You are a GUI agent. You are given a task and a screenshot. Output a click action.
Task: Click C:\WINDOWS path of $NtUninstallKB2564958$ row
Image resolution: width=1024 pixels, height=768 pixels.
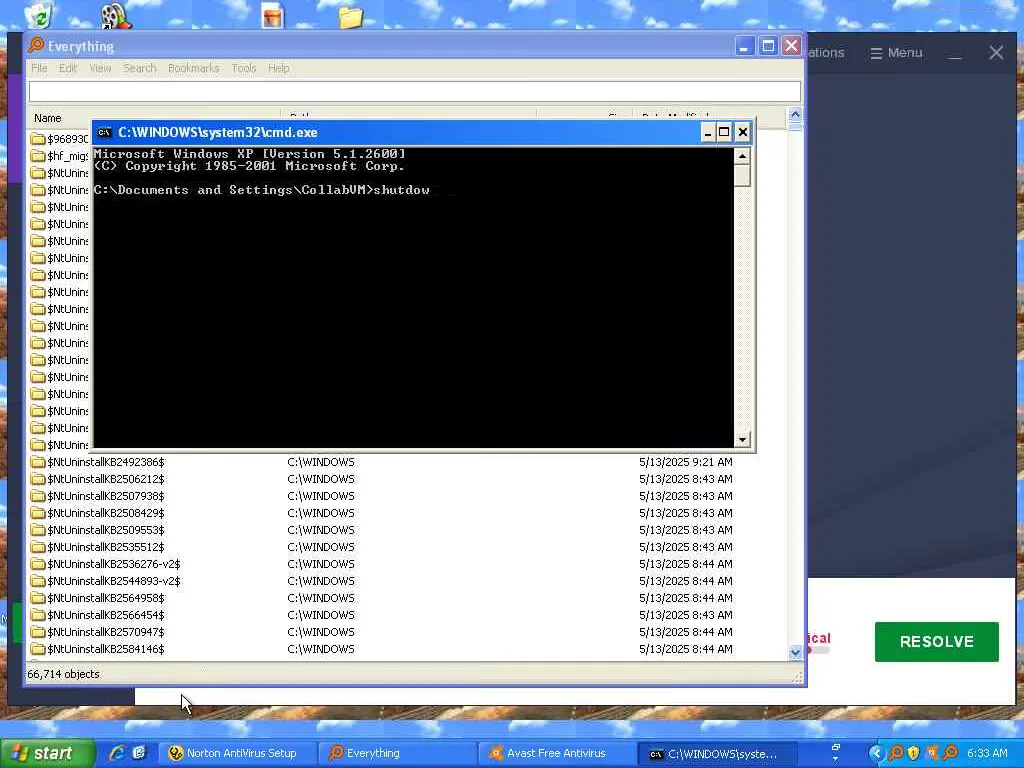tap(321, 598)
